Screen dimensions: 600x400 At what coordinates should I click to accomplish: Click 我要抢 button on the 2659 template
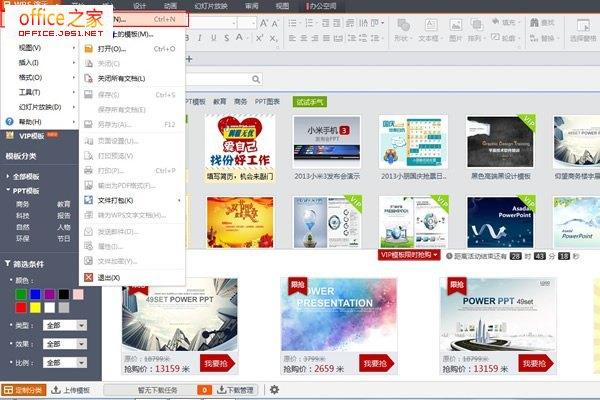pos(376,363)
